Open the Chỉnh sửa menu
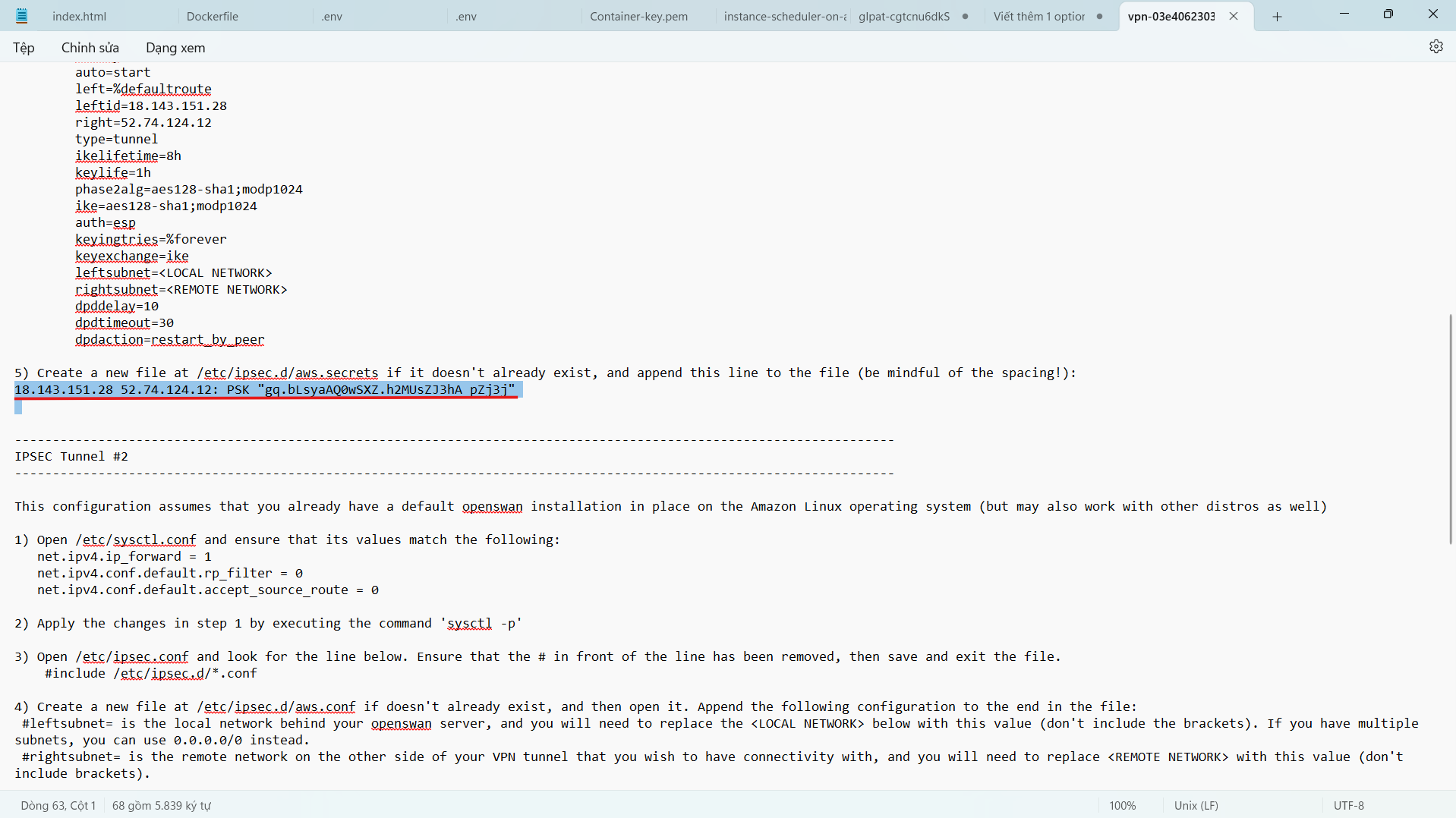Image resolution: width=1456 pixels, height=818 pixels. pos(90,48)
